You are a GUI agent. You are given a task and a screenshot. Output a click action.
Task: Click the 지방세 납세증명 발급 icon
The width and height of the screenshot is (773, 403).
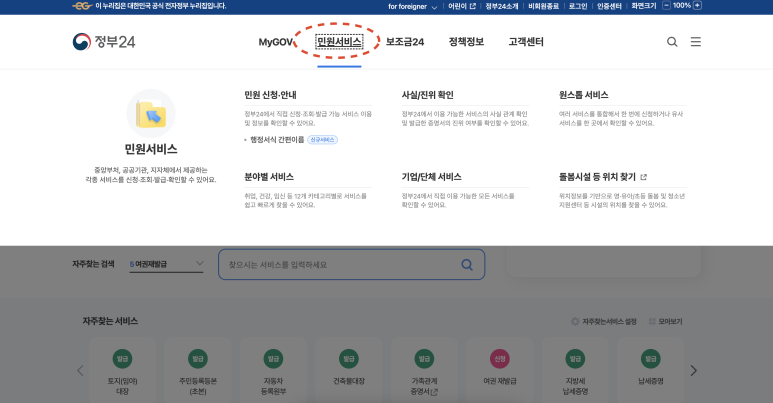[575, 359]
